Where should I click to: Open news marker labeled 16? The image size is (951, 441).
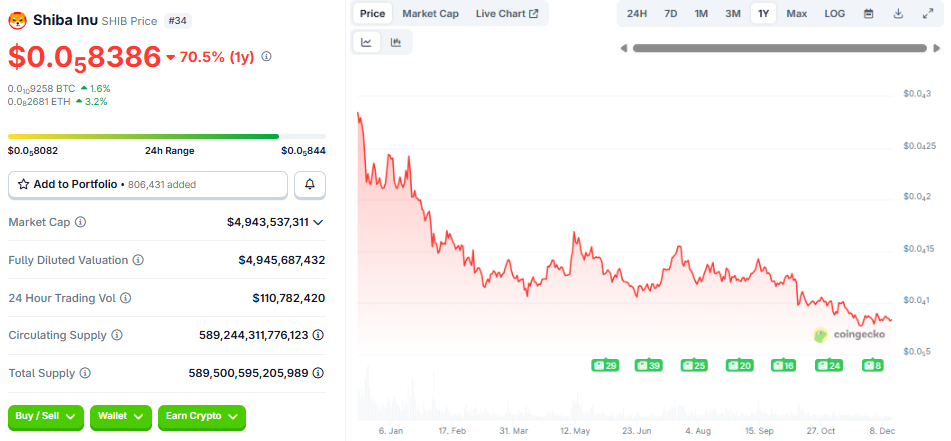tap(785, 365)
